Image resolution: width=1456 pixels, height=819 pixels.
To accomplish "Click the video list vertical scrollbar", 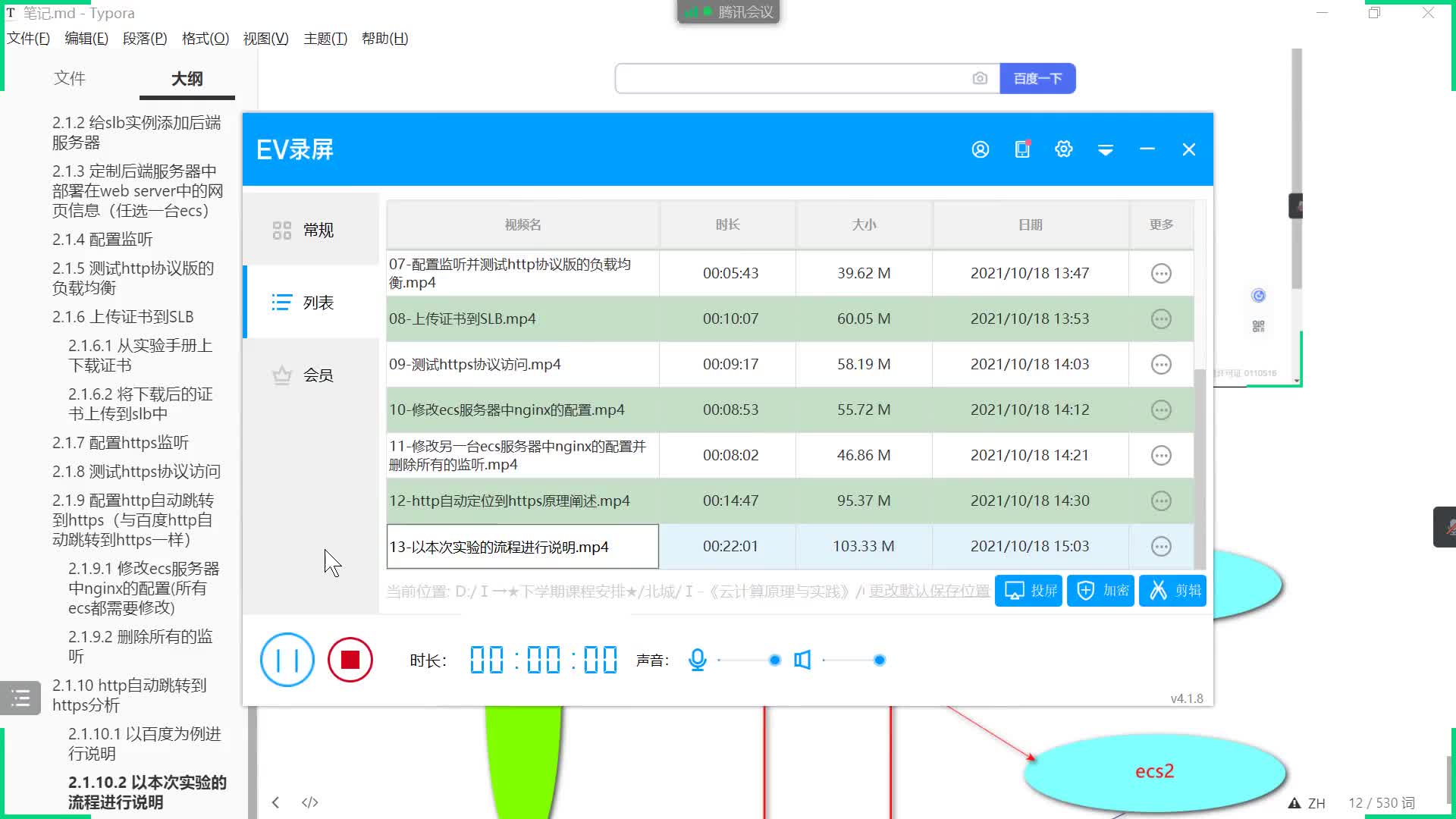I will point(1200,469).
